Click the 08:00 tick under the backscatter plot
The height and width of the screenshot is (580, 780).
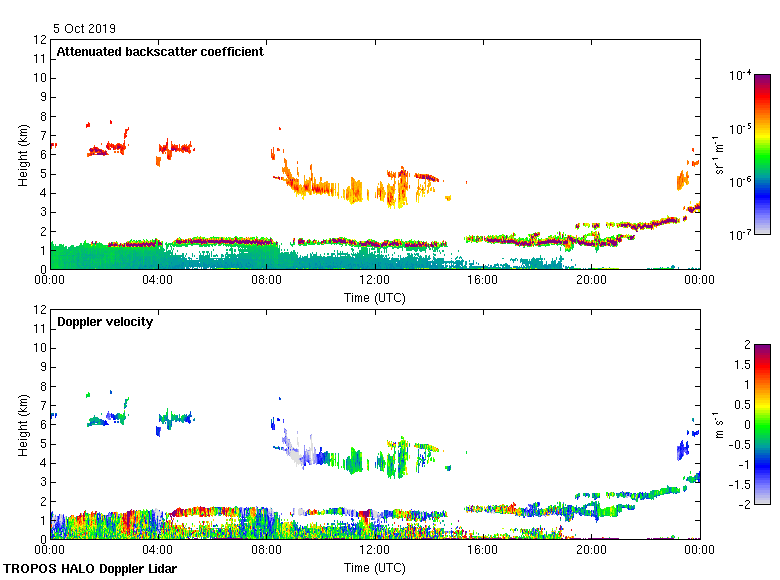[x=267, y=280]
